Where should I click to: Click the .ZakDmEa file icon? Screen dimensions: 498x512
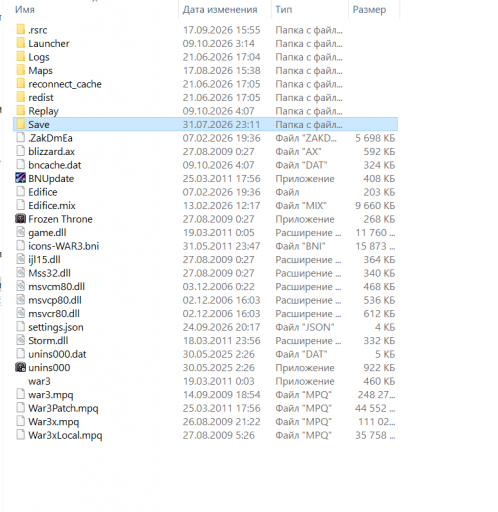(21, 137)
